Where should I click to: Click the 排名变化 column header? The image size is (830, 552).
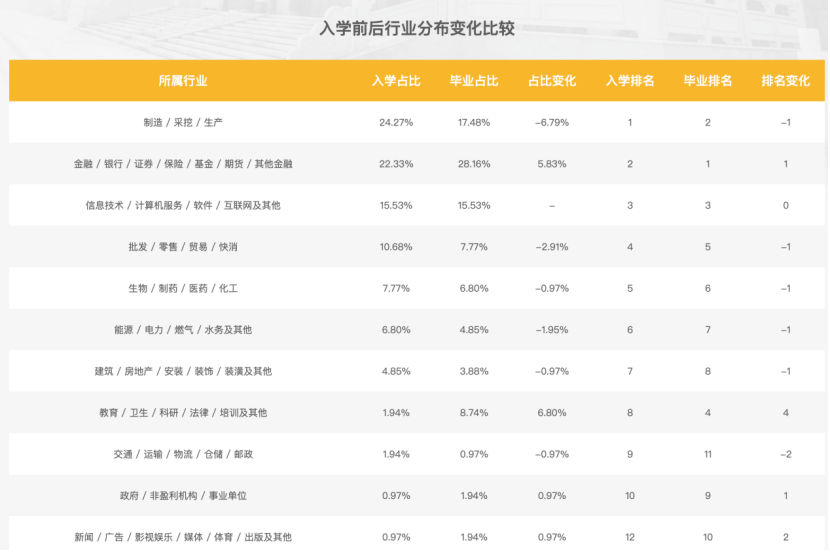click(x=786, y=81)
